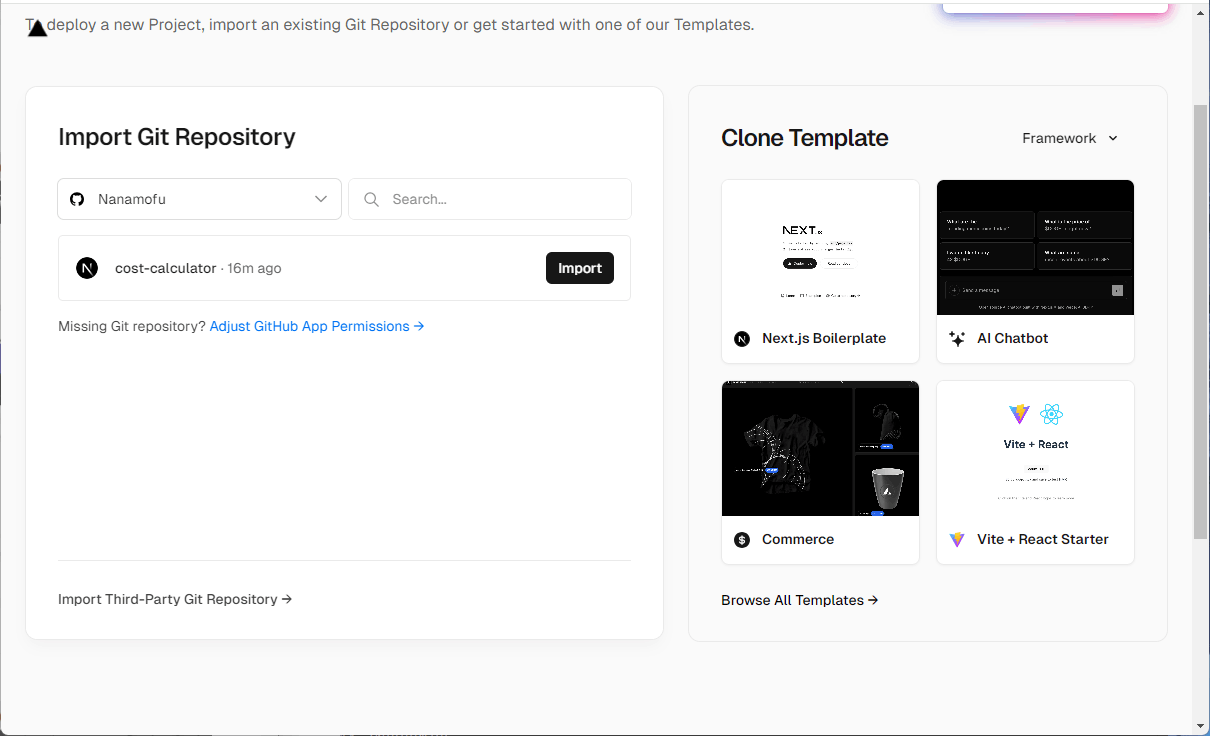
Task: Click the scrollbar down arrow
Action: coord(1201,726)
